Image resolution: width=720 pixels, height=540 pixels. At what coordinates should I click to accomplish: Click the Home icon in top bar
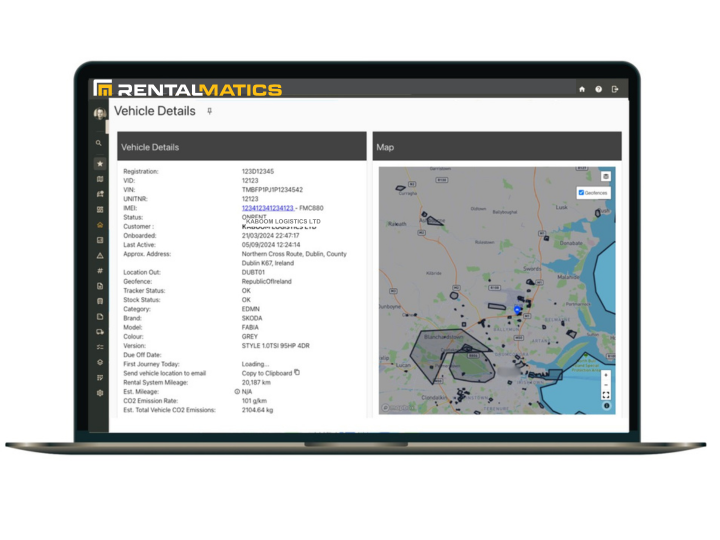[582, 89]
